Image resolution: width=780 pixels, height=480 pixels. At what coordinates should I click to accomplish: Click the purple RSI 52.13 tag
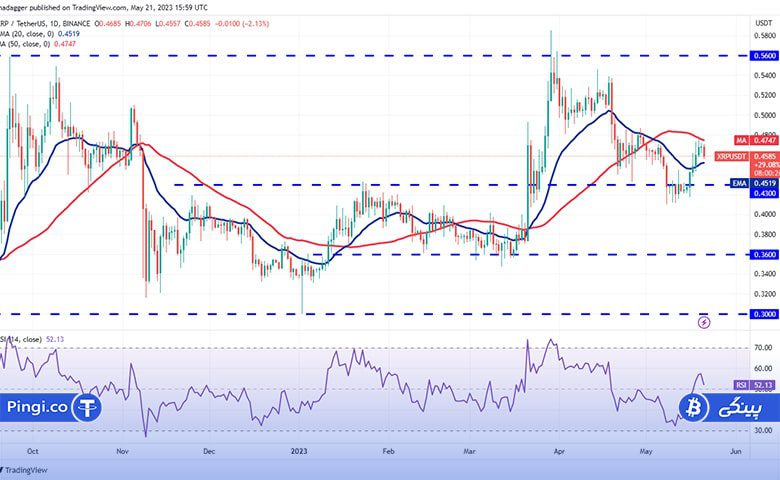(x=754, y=385)
